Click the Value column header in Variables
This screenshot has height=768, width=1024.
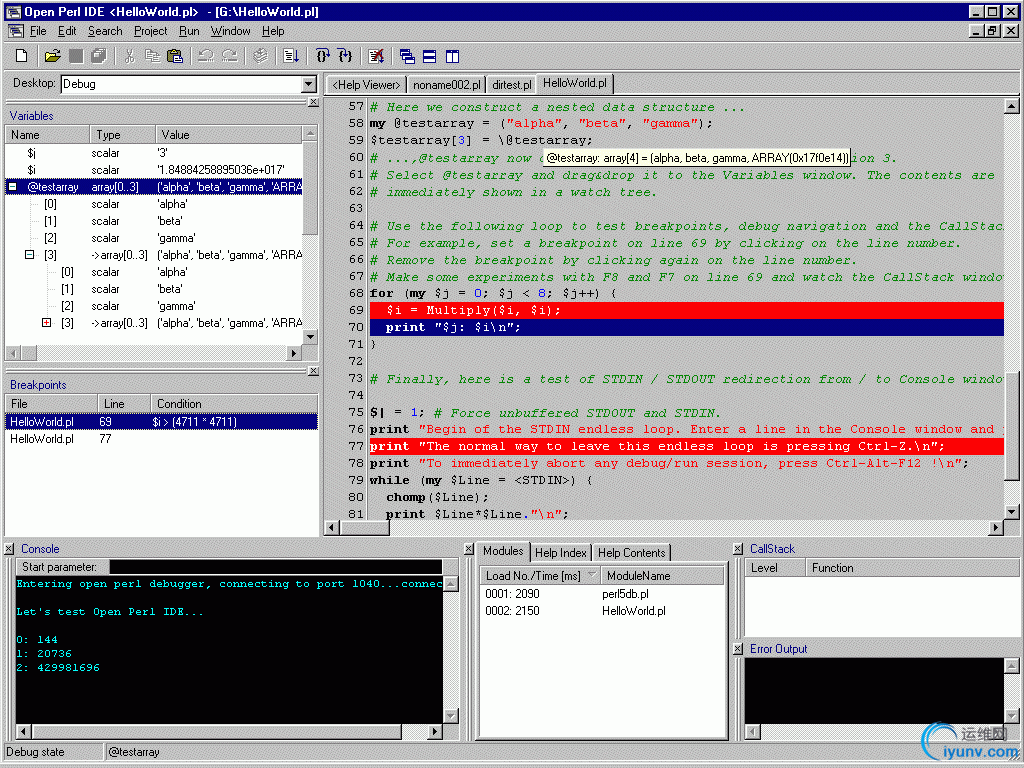[229, 135]
